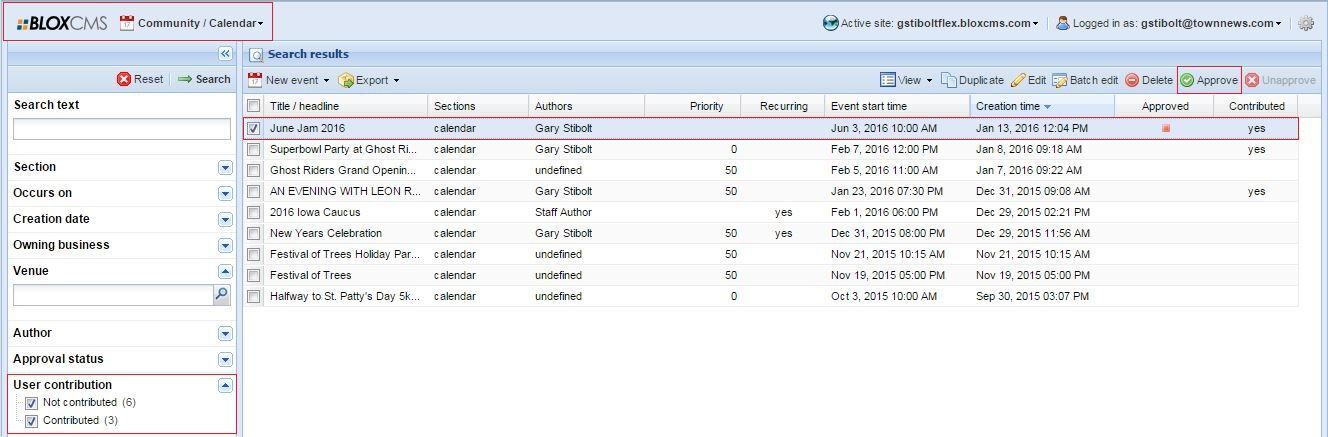Image resolution: width=1328 pixels, height=437 pixels.
Task: Select the Festival of Trees title
Action: [x=311, y=275]
